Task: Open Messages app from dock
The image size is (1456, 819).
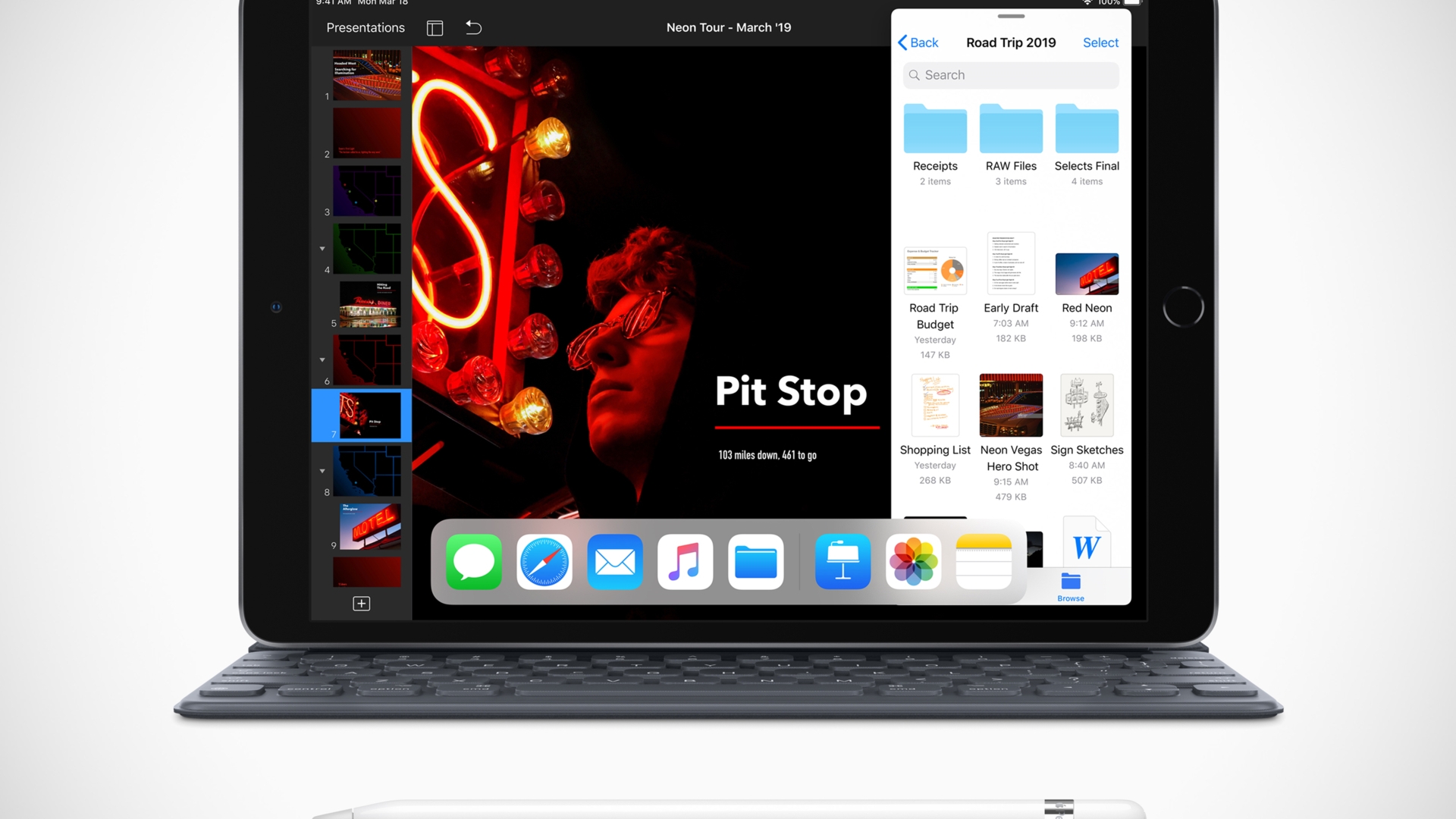Action: click(x=474, y=562)
